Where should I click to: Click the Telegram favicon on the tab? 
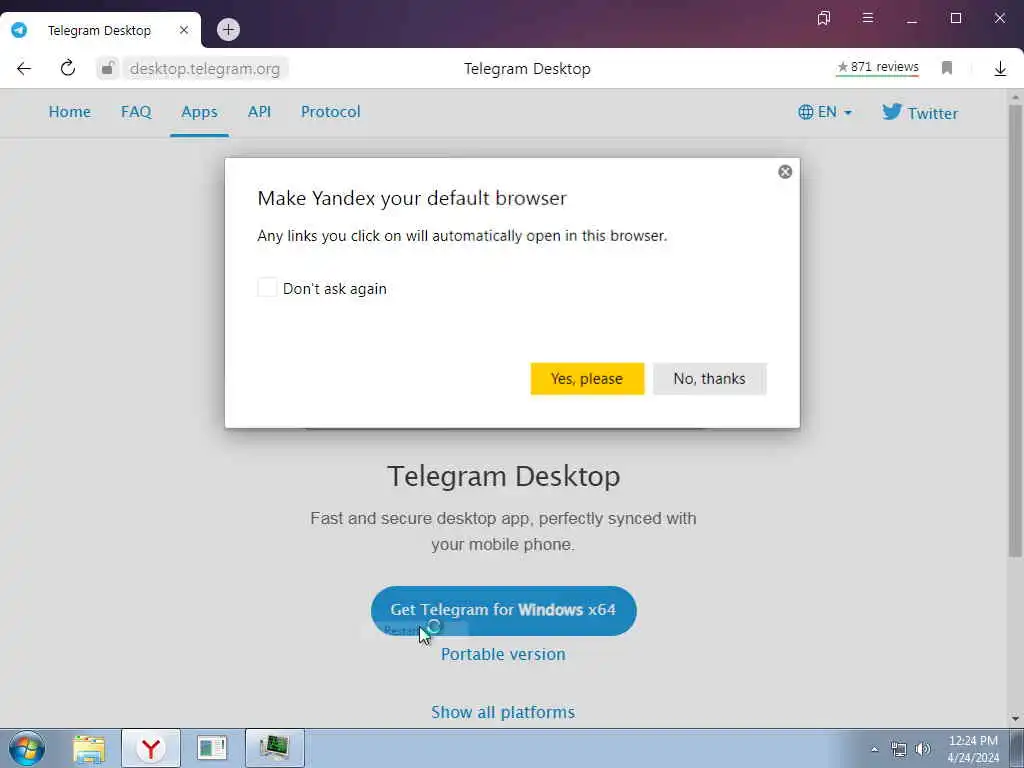click(x=20, y=30)
